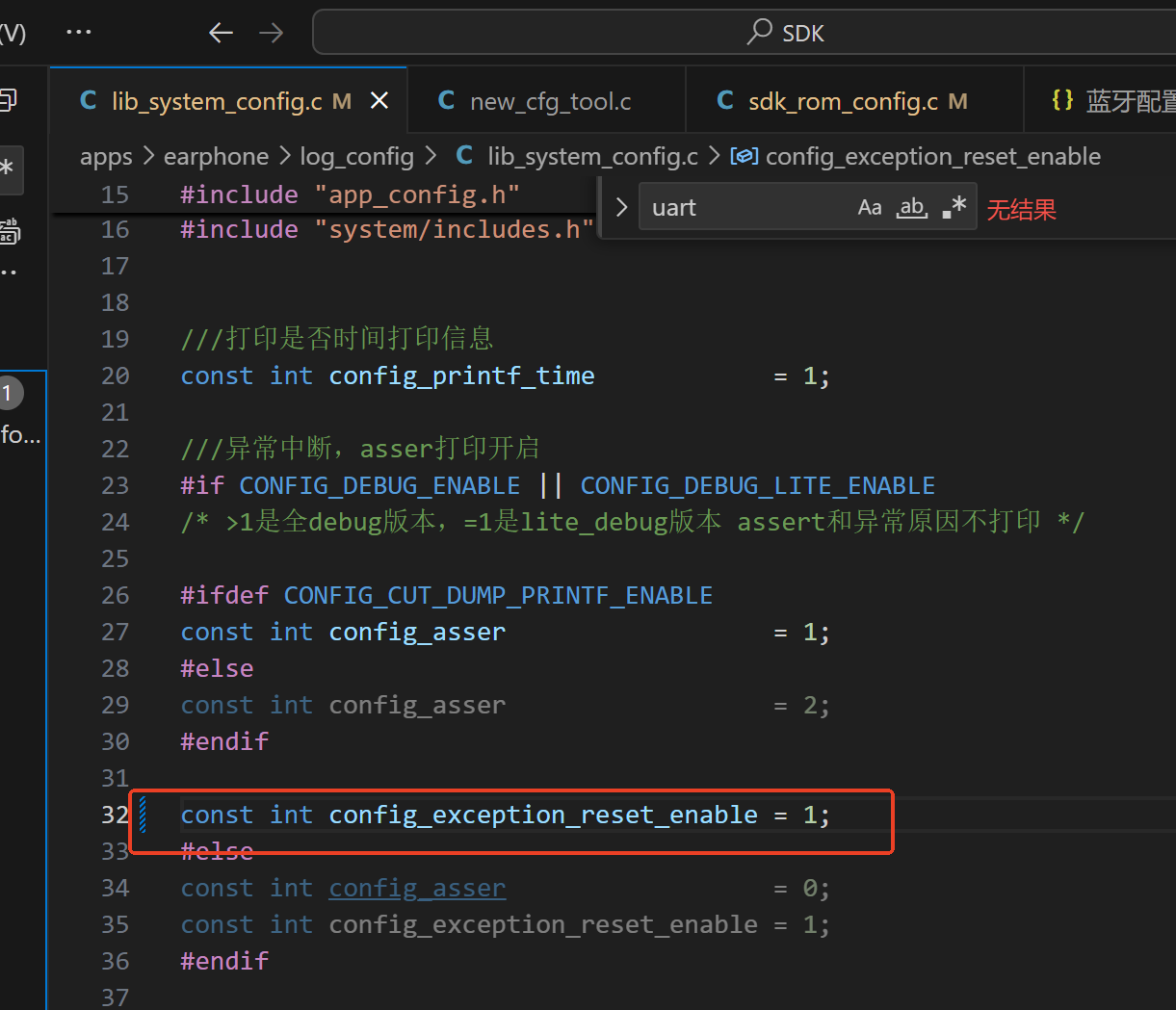Click the SDK command center search box
The height and width of the screenshot is (1010, 1176).
click(x=745, y=33)
